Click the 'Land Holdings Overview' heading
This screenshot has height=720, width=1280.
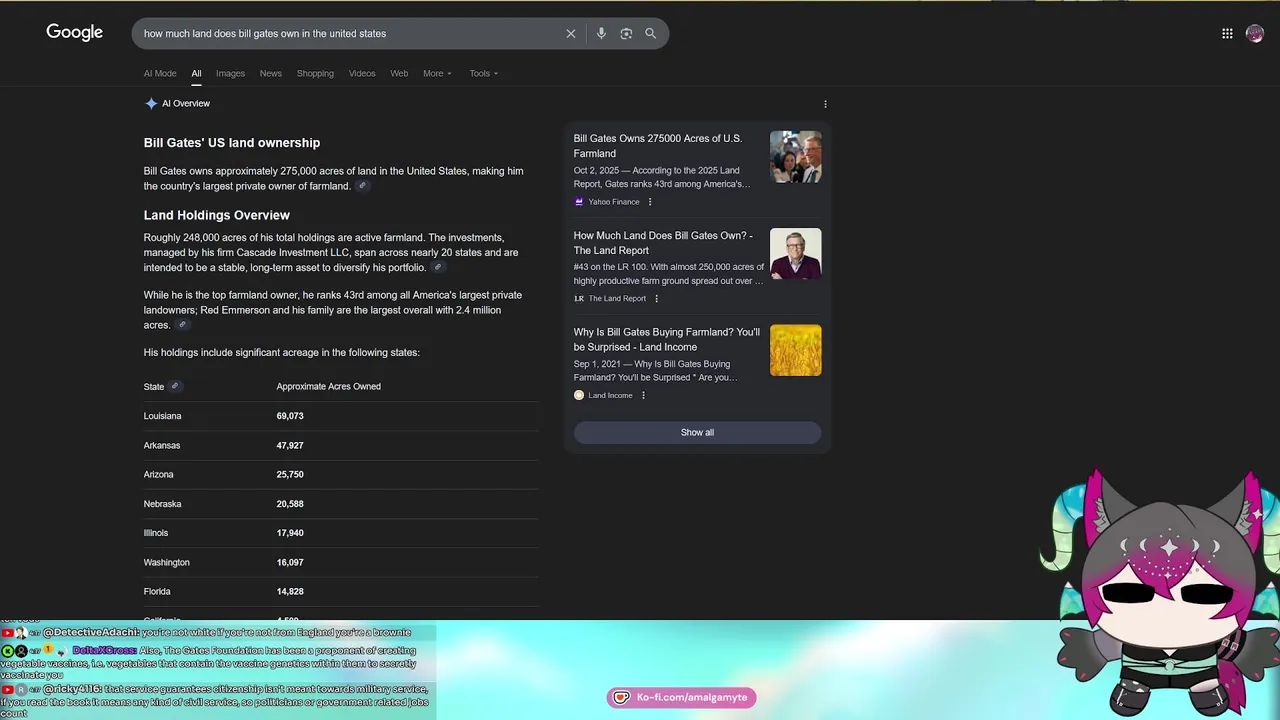tap(216, 215)
